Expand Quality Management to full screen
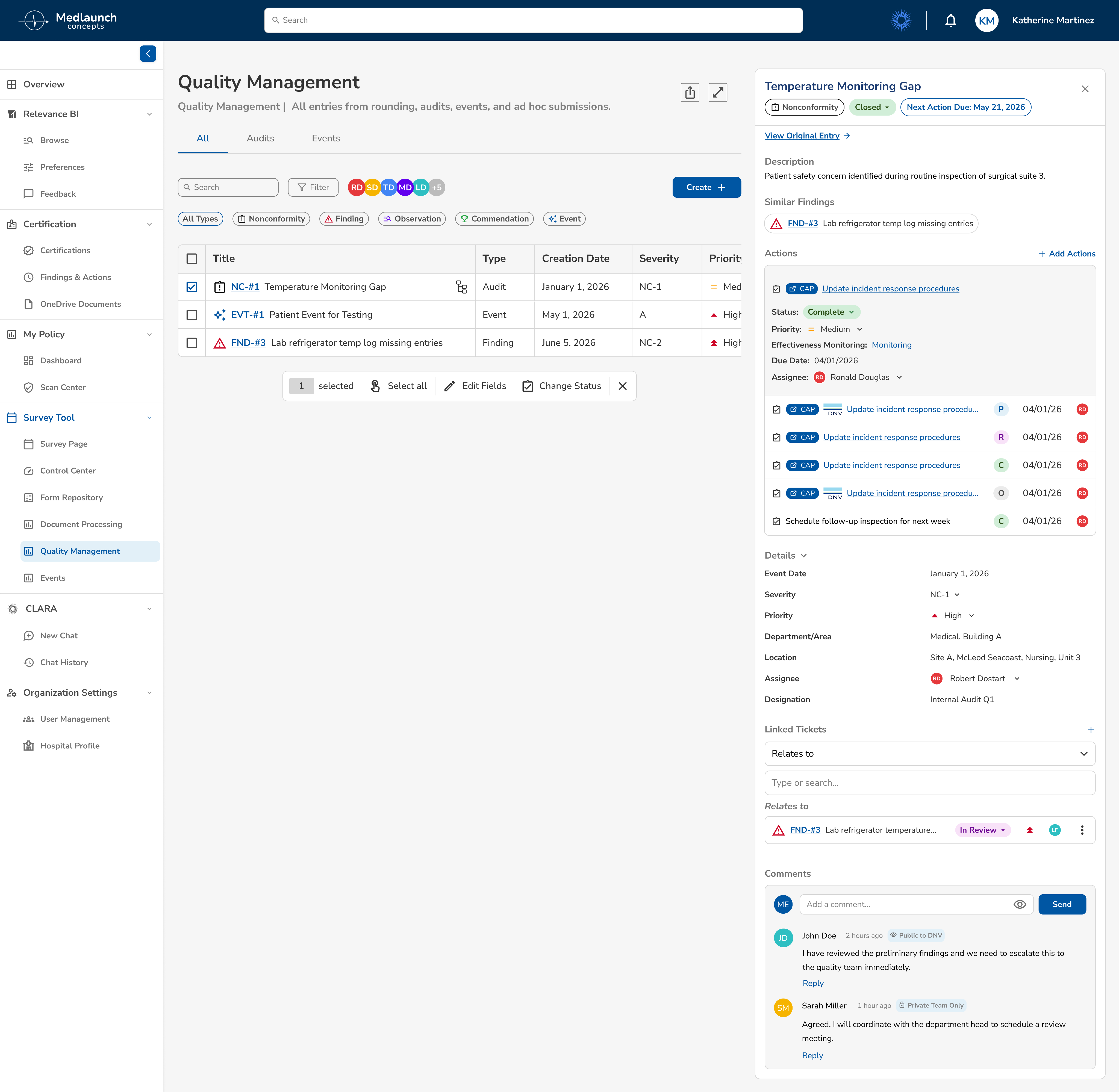The height and width of the screenshot is (1092, 1119). pos(718,92)
